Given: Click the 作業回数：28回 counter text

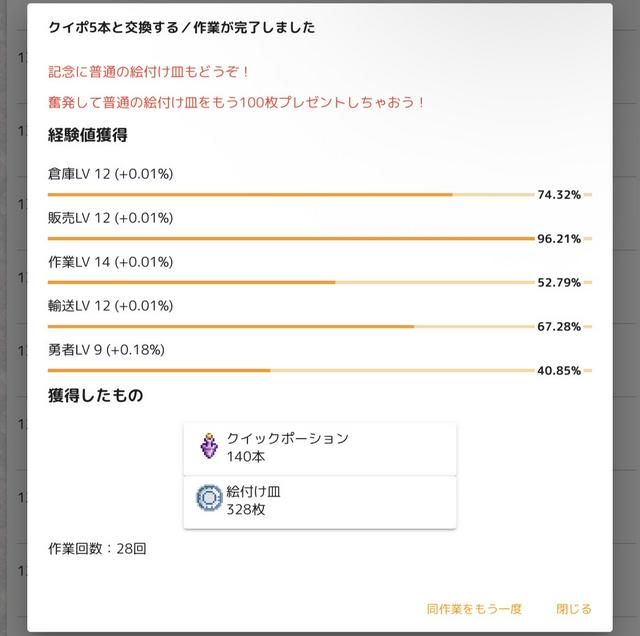Looking at the screenshot, I should (97, 549).
